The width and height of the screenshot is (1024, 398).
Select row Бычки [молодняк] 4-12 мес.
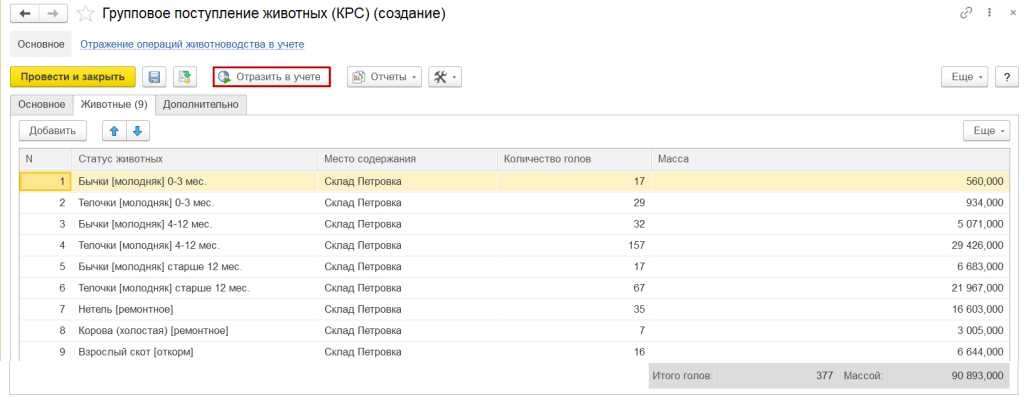(515, 224)
